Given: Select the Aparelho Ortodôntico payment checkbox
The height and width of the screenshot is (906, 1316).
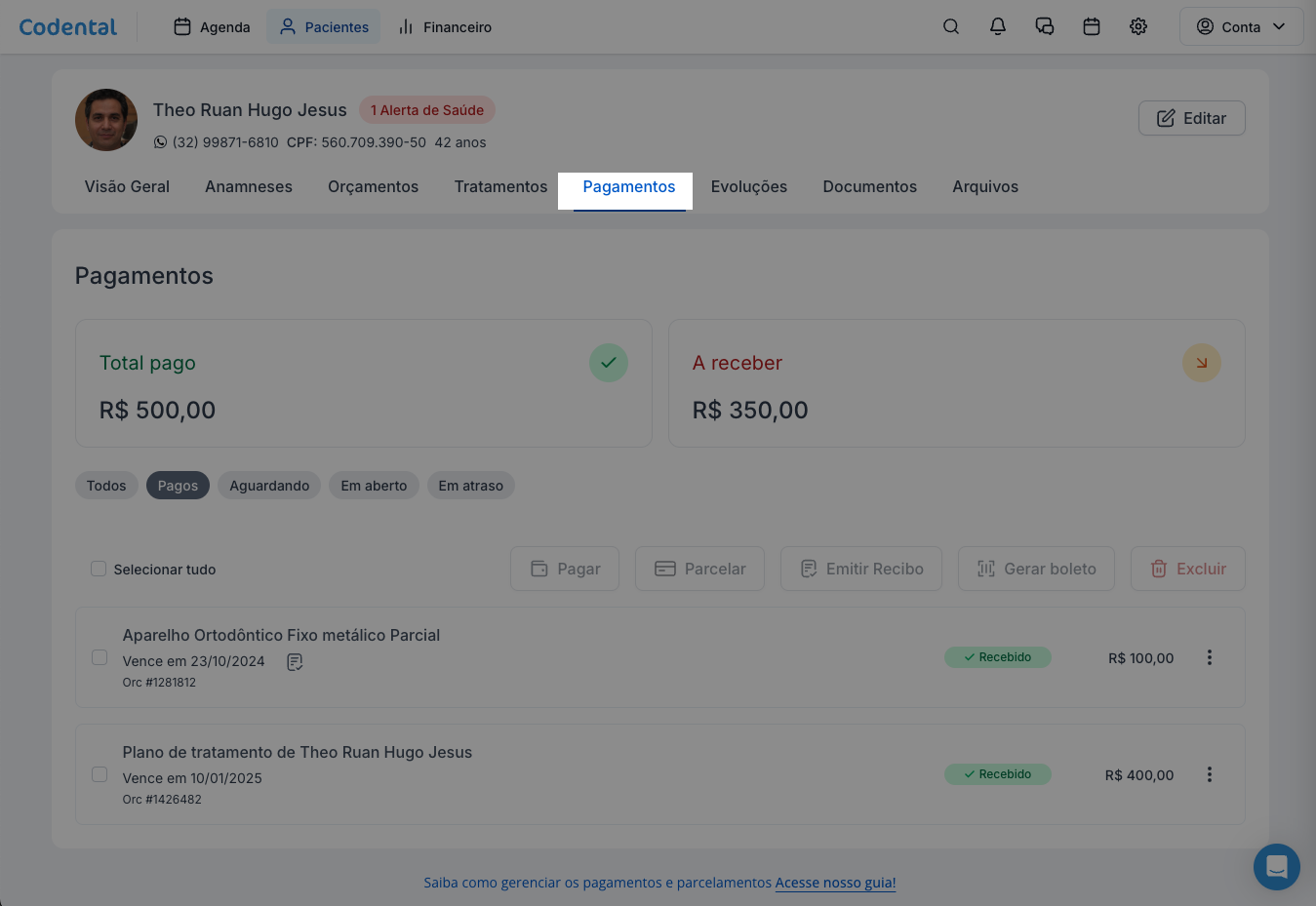Looking at the screenshot, I should (x=100, y=657).
